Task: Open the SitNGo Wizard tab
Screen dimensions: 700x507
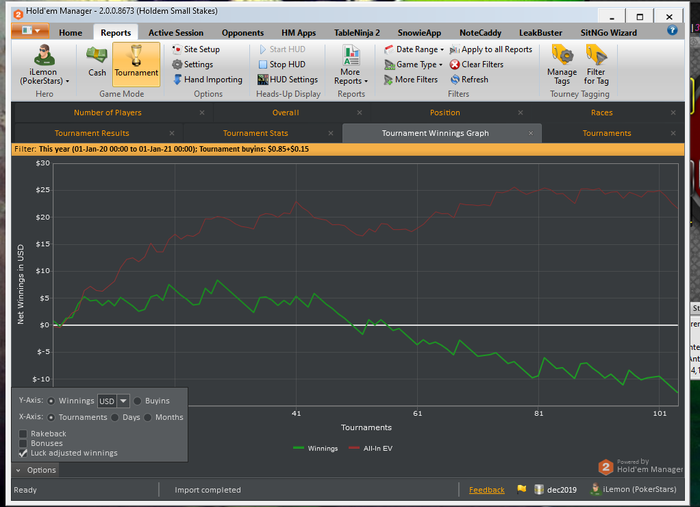Action: (608, 33)
